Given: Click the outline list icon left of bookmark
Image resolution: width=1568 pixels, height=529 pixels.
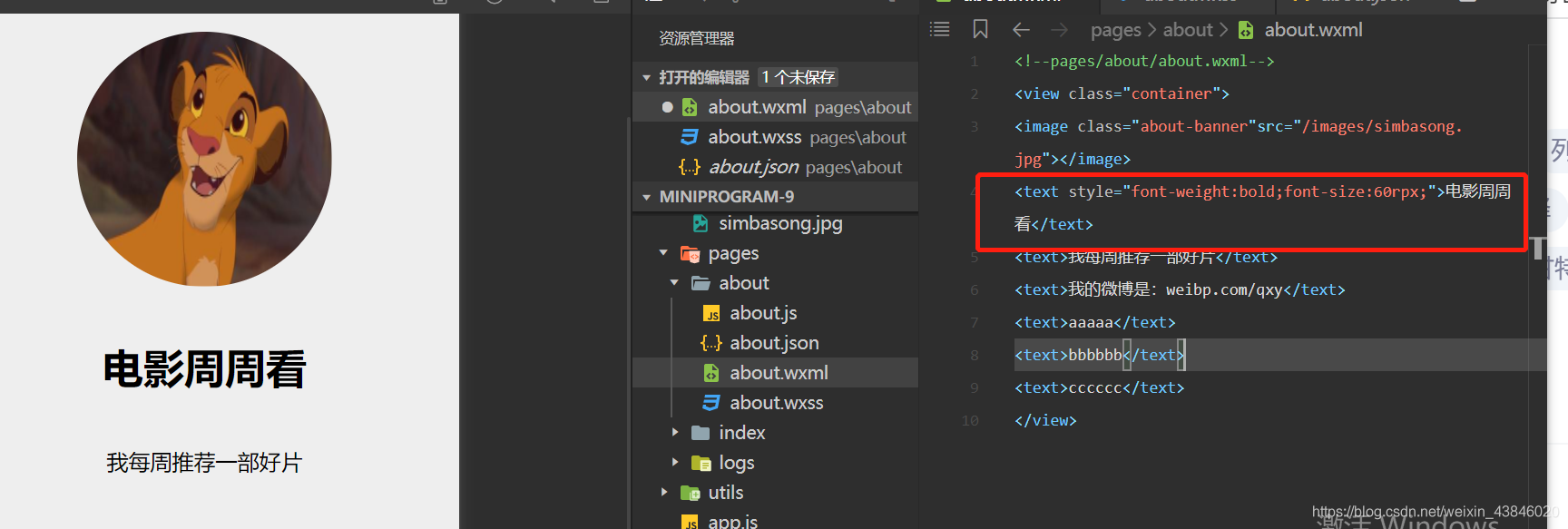Looking at the screenshot, I should (940, 30).
